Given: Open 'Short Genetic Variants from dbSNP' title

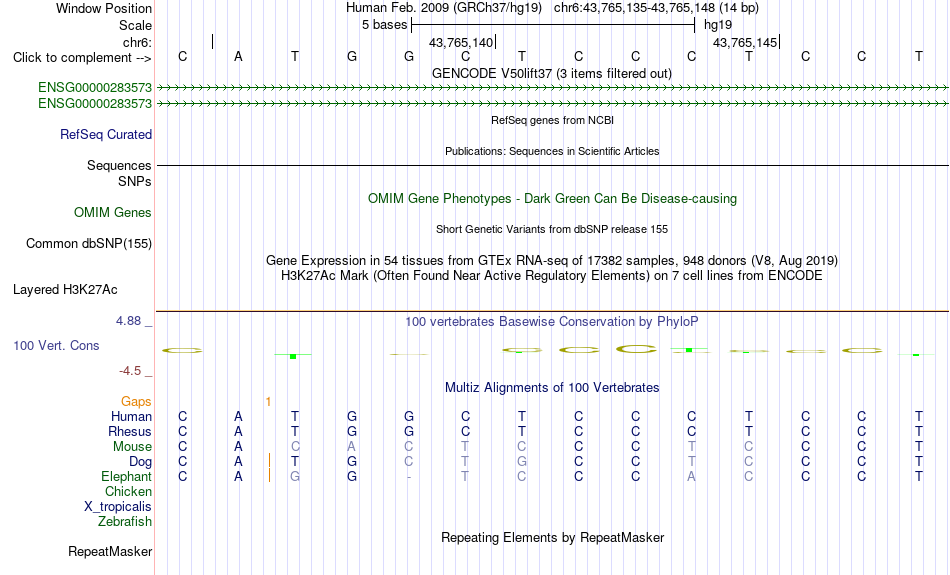Looking at the screenshot, I should click(551, 229).
